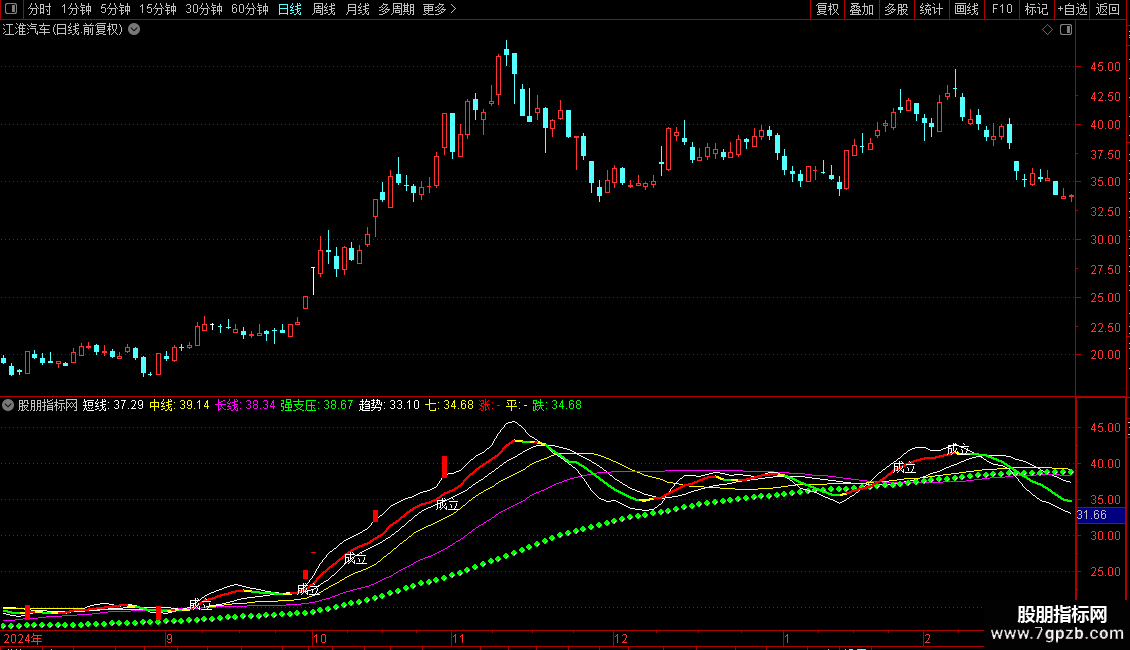Open the 统计 statistics tool
1130x650 pixels.
tap(930, 9)
